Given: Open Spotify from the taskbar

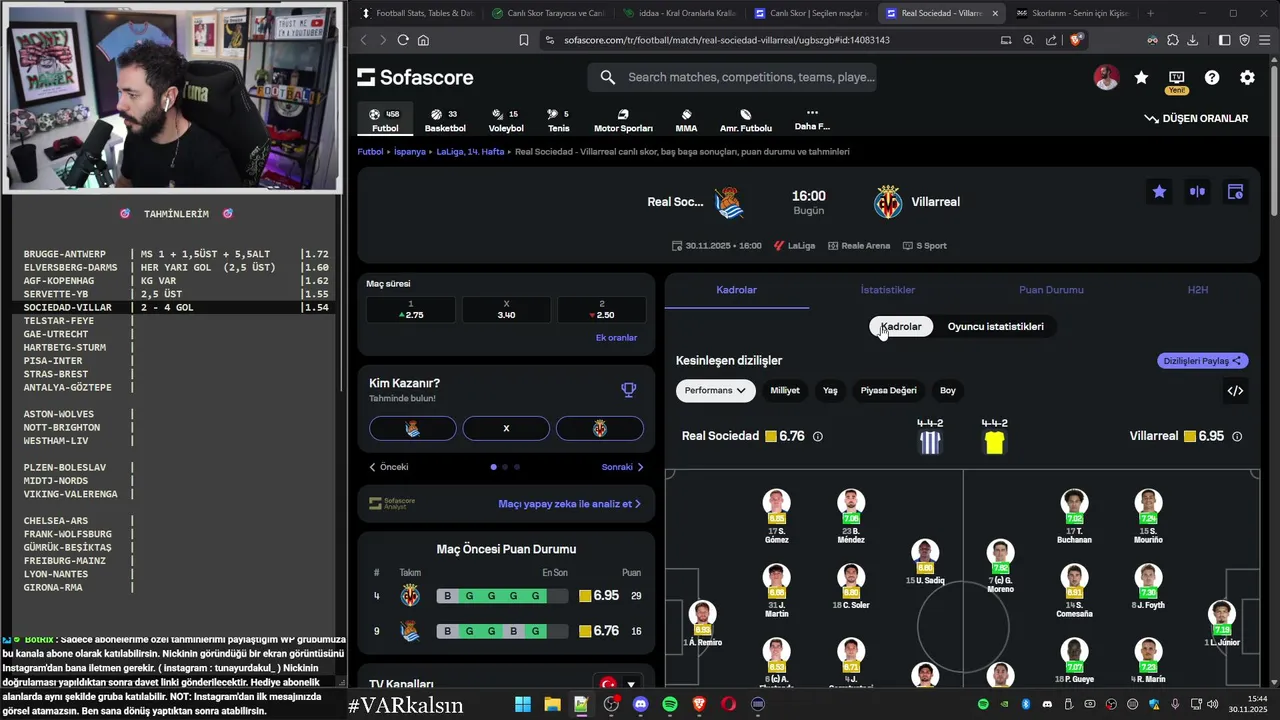Looking at the screenshot, I should tap(670, 704).
